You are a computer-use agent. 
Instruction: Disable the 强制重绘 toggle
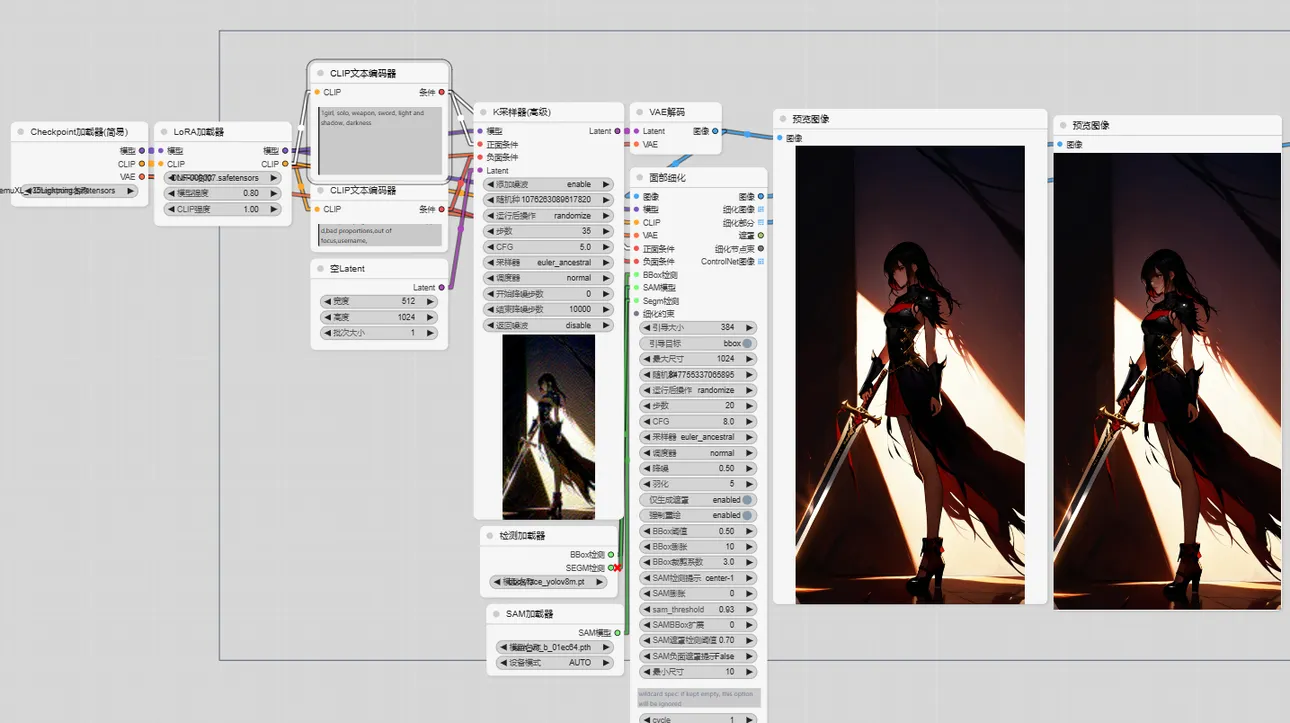point(747,515)
